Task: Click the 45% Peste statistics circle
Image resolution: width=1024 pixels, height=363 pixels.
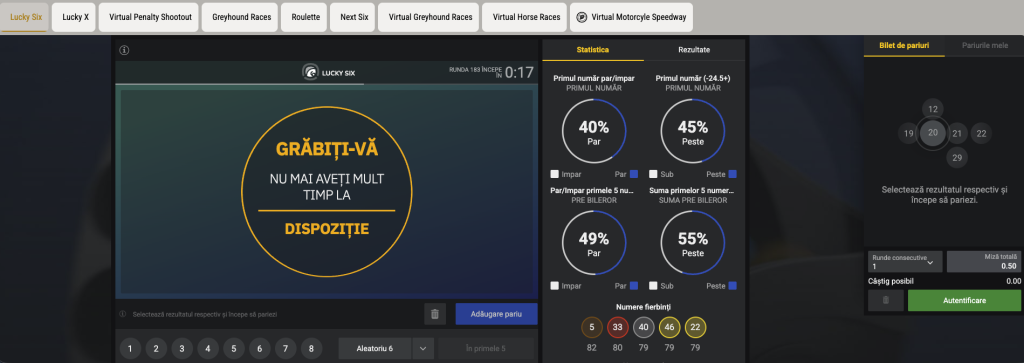Action: click(693, 131)
